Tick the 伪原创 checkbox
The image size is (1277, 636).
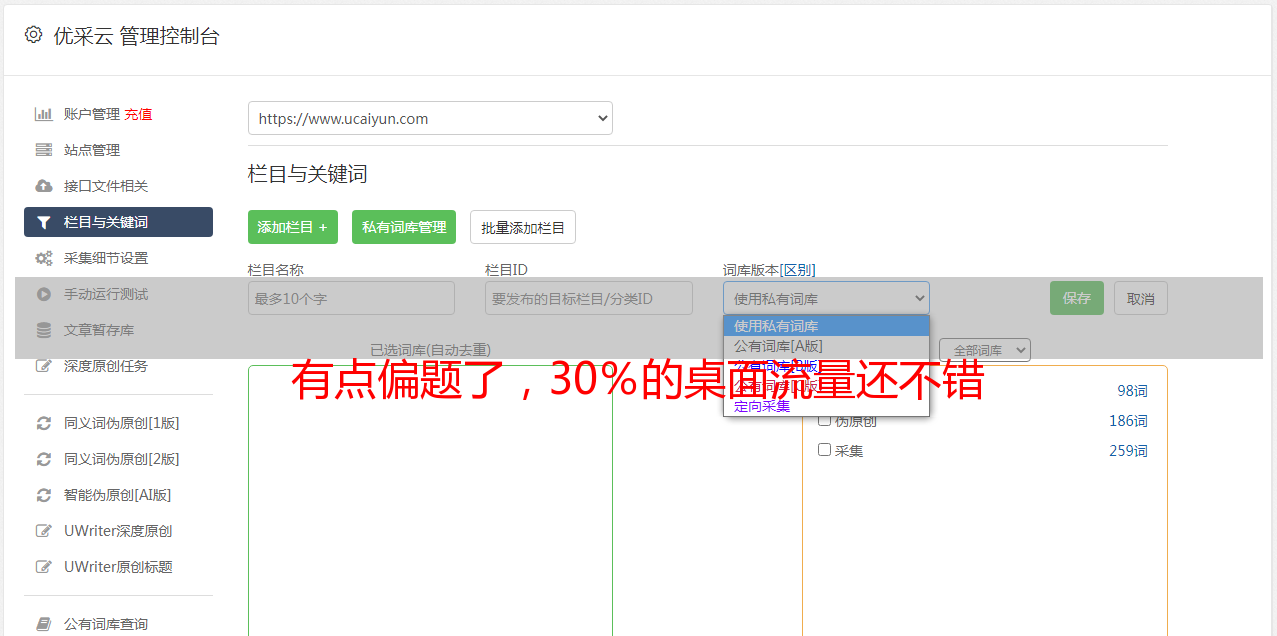[825, 420]
